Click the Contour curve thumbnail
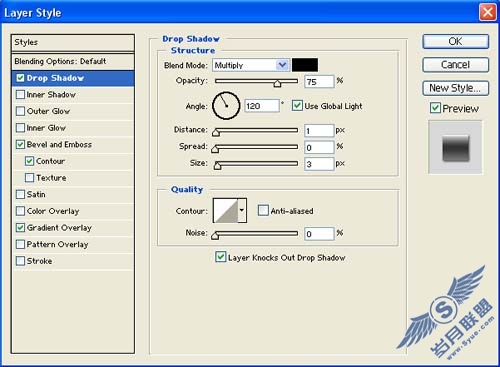This screenshot has width=500, height=367. (225, 210)
